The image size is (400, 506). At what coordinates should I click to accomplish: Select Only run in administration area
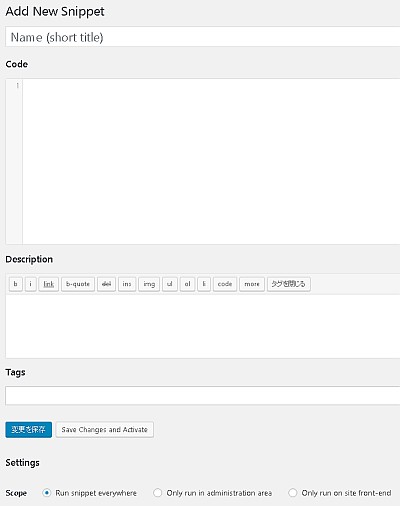[x=157, y=493]
